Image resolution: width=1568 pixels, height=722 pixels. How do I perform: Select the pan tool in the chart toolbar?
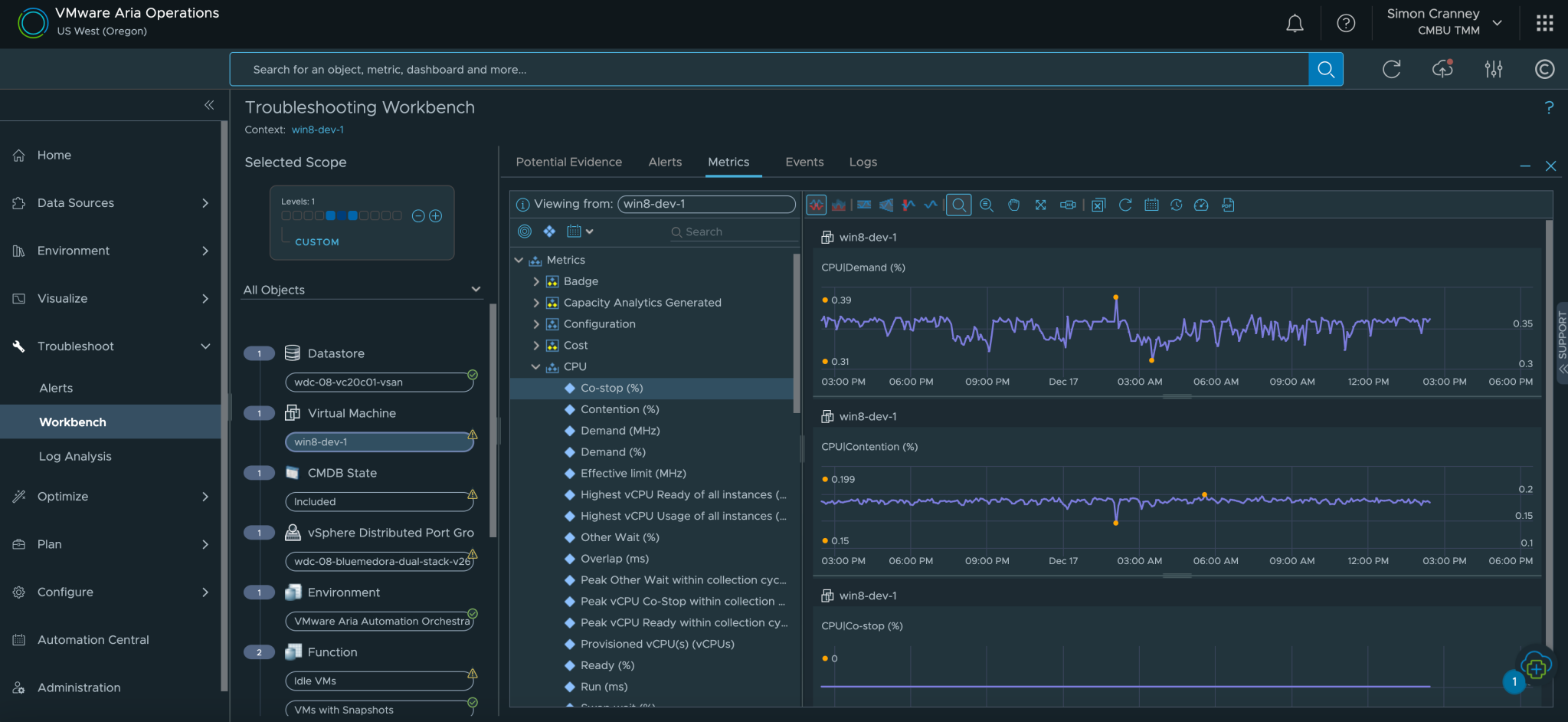[x=1013, y=205]
